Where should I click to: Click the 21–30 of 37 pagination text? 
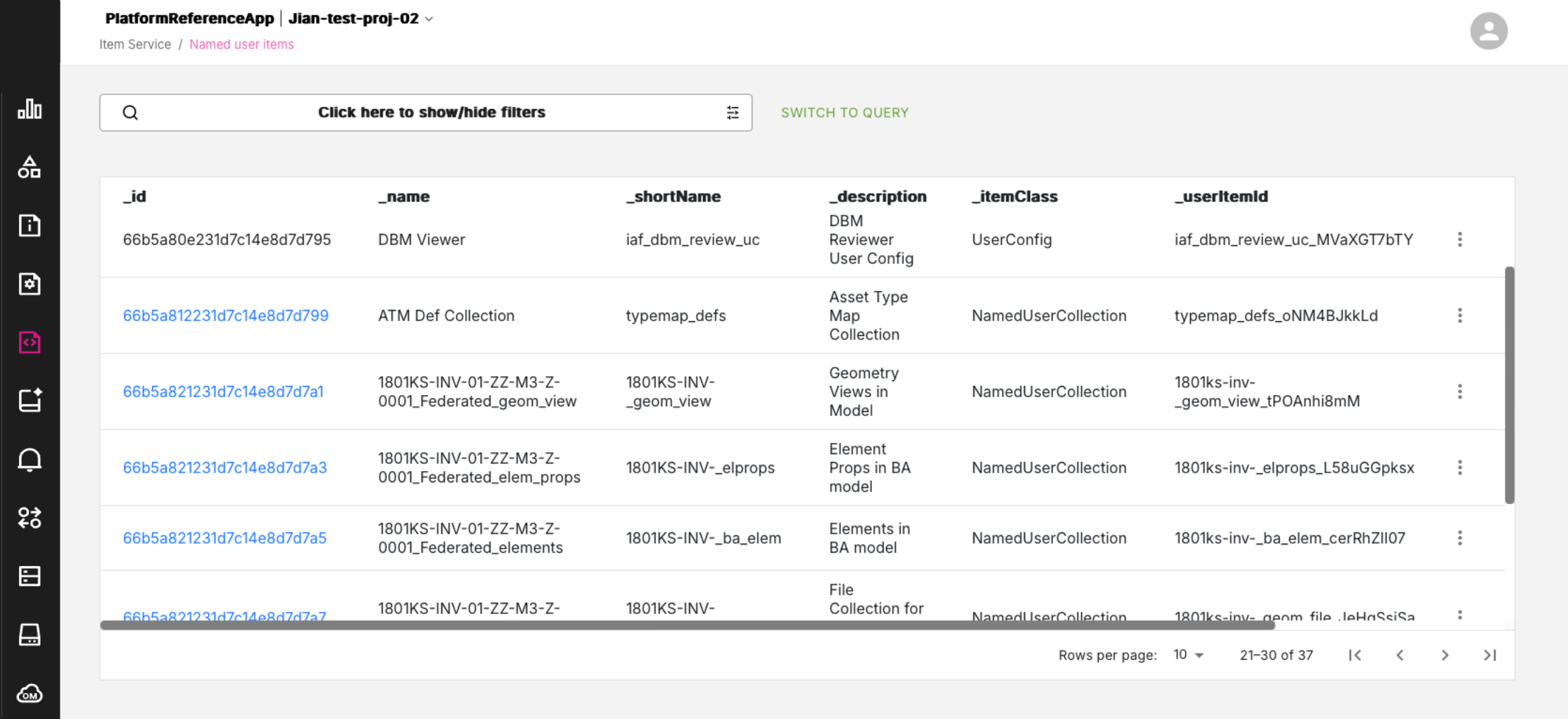[x=1277, y=655]
